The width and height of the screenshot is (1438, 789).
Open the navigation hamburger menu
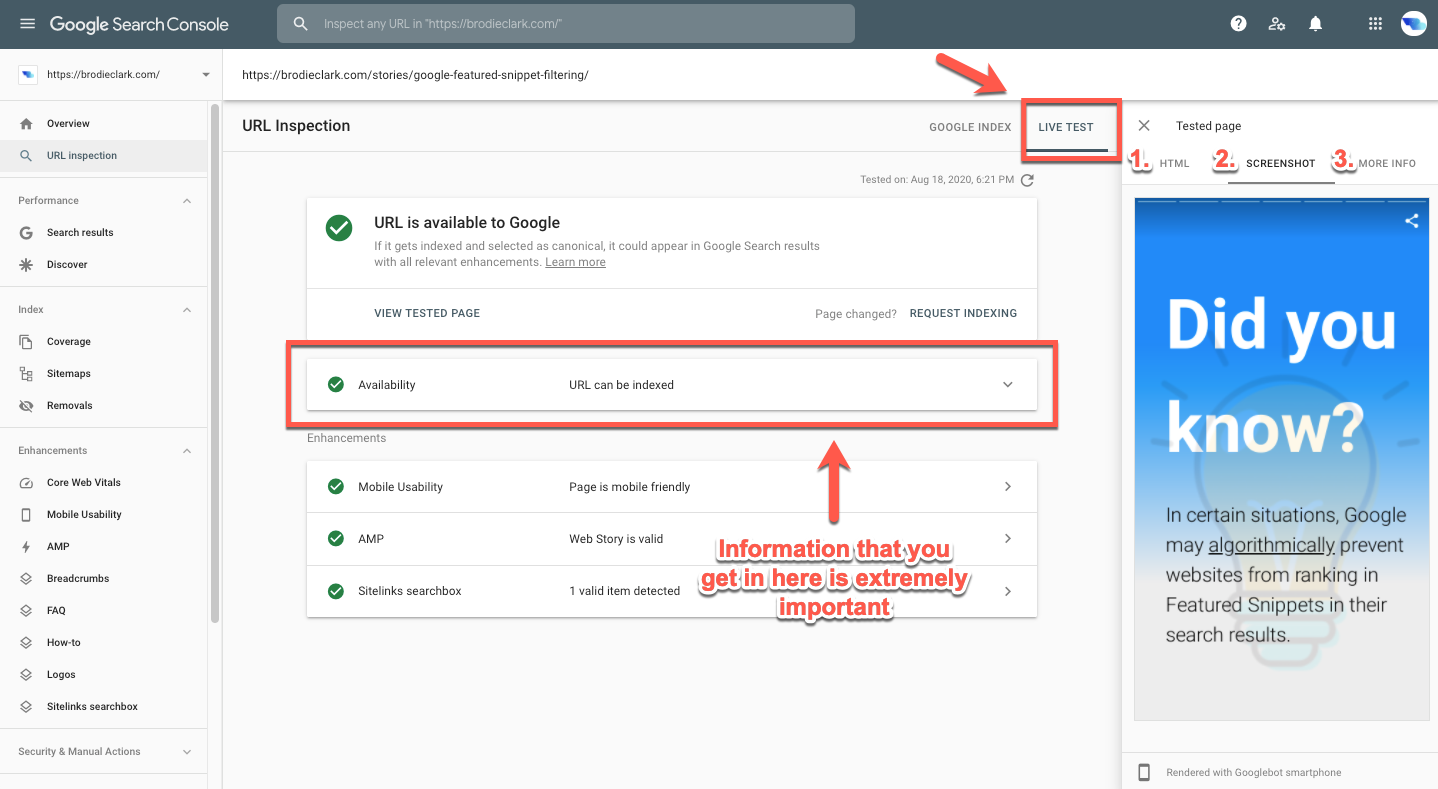pos(27,24)
